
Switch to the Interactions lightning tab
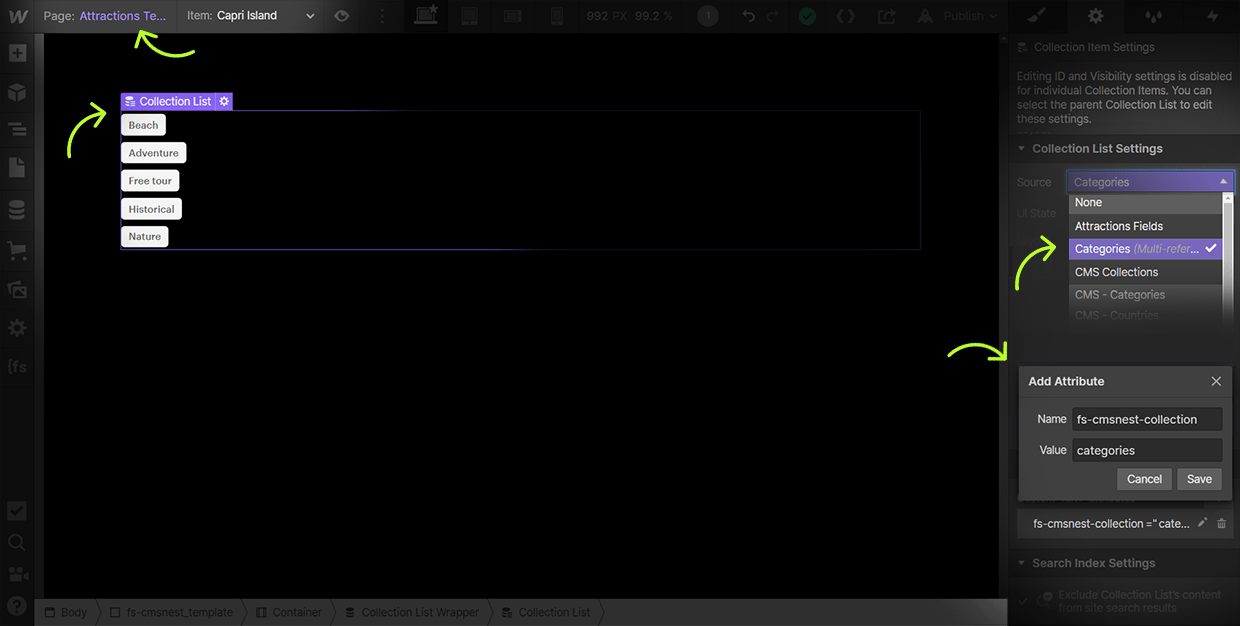[x=1213, y=16]
